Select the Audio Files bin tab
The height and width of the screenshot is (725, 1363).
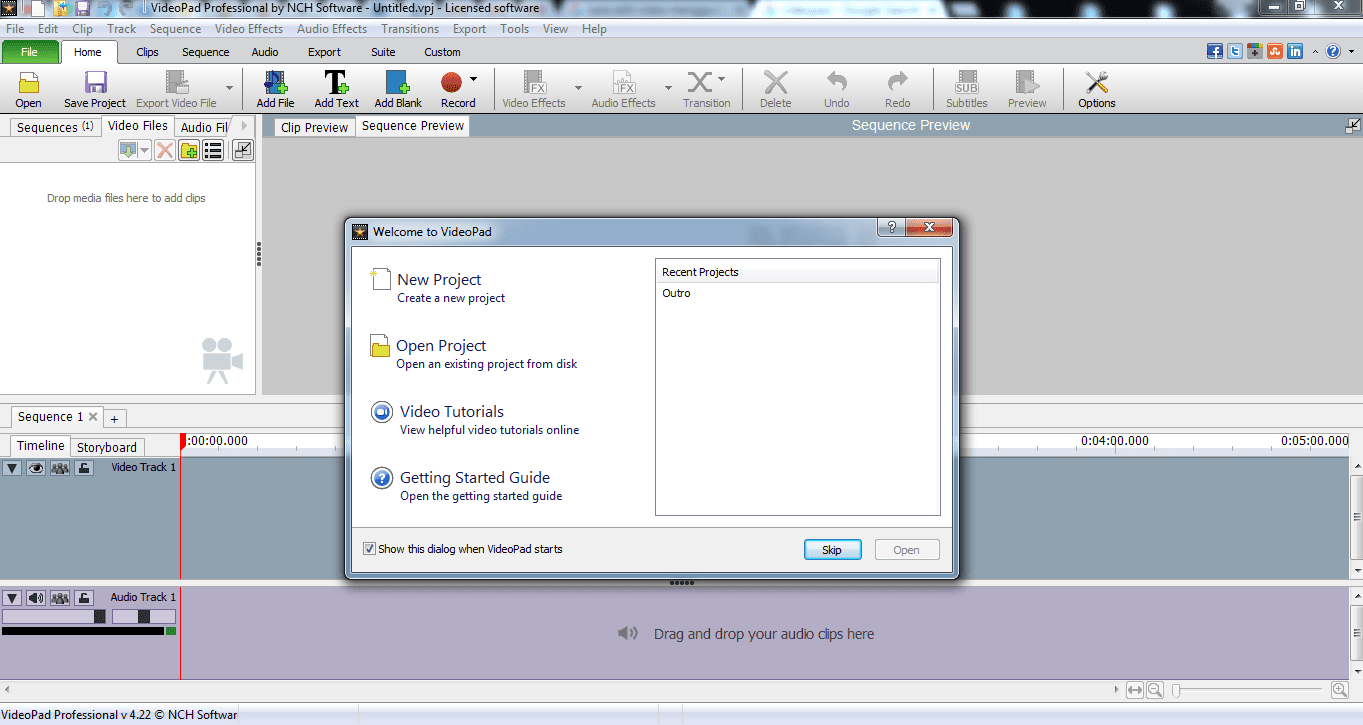click(x=204, y=127)
